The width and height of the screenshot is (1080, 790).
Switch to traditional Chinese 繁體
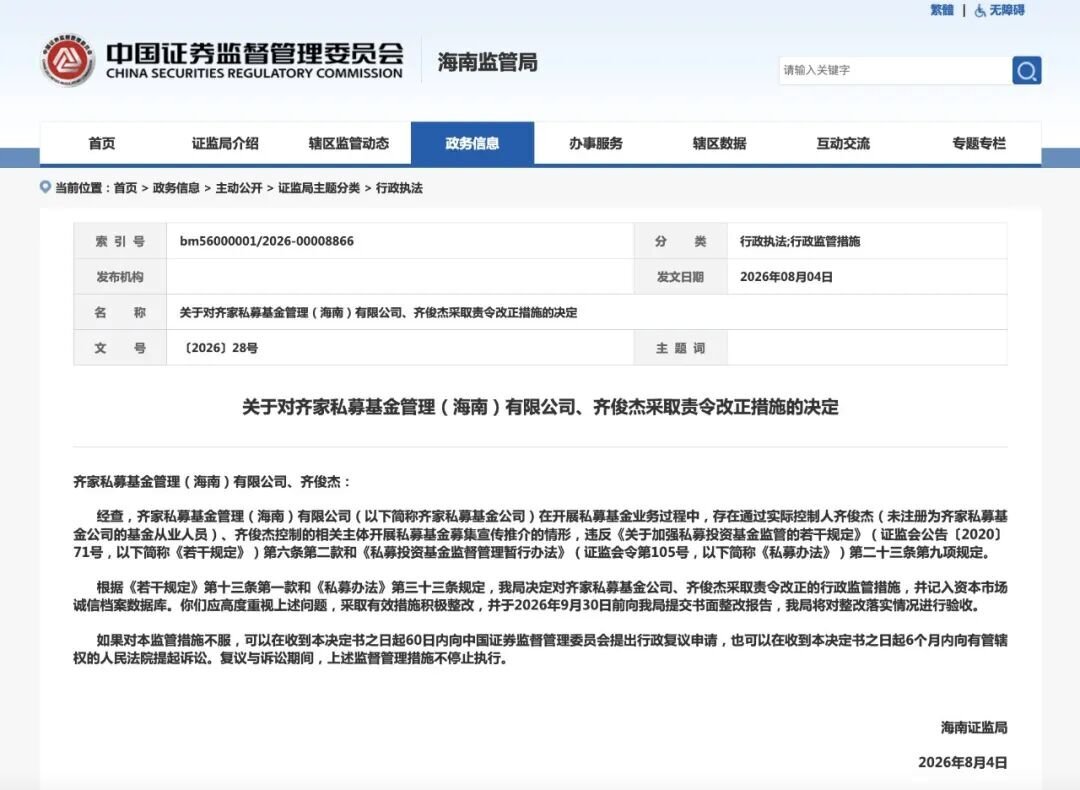click(x=942, y=10)
